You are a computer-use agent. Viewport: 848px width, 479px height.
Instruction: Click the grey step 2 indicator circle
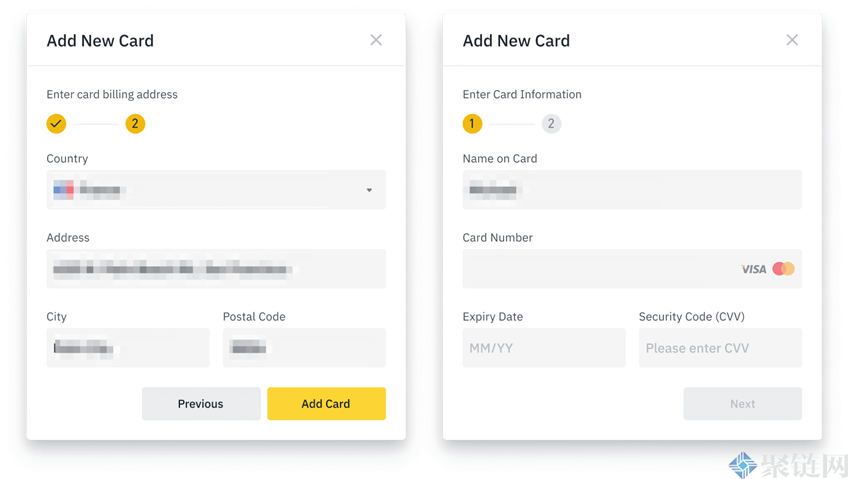tap(551, 124)
